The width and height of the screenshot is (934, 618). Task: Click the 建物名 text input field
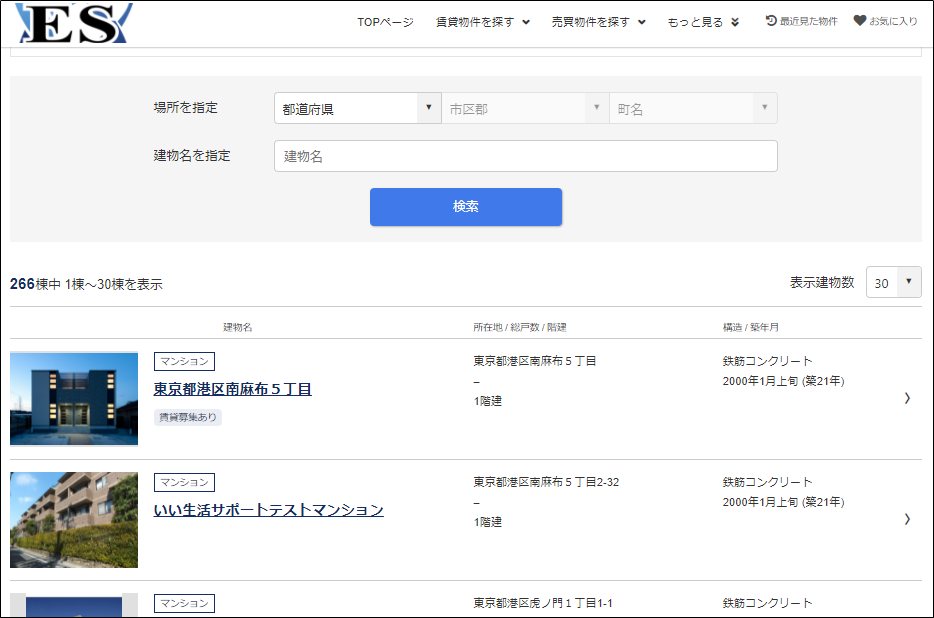click(x=525, y=156)
